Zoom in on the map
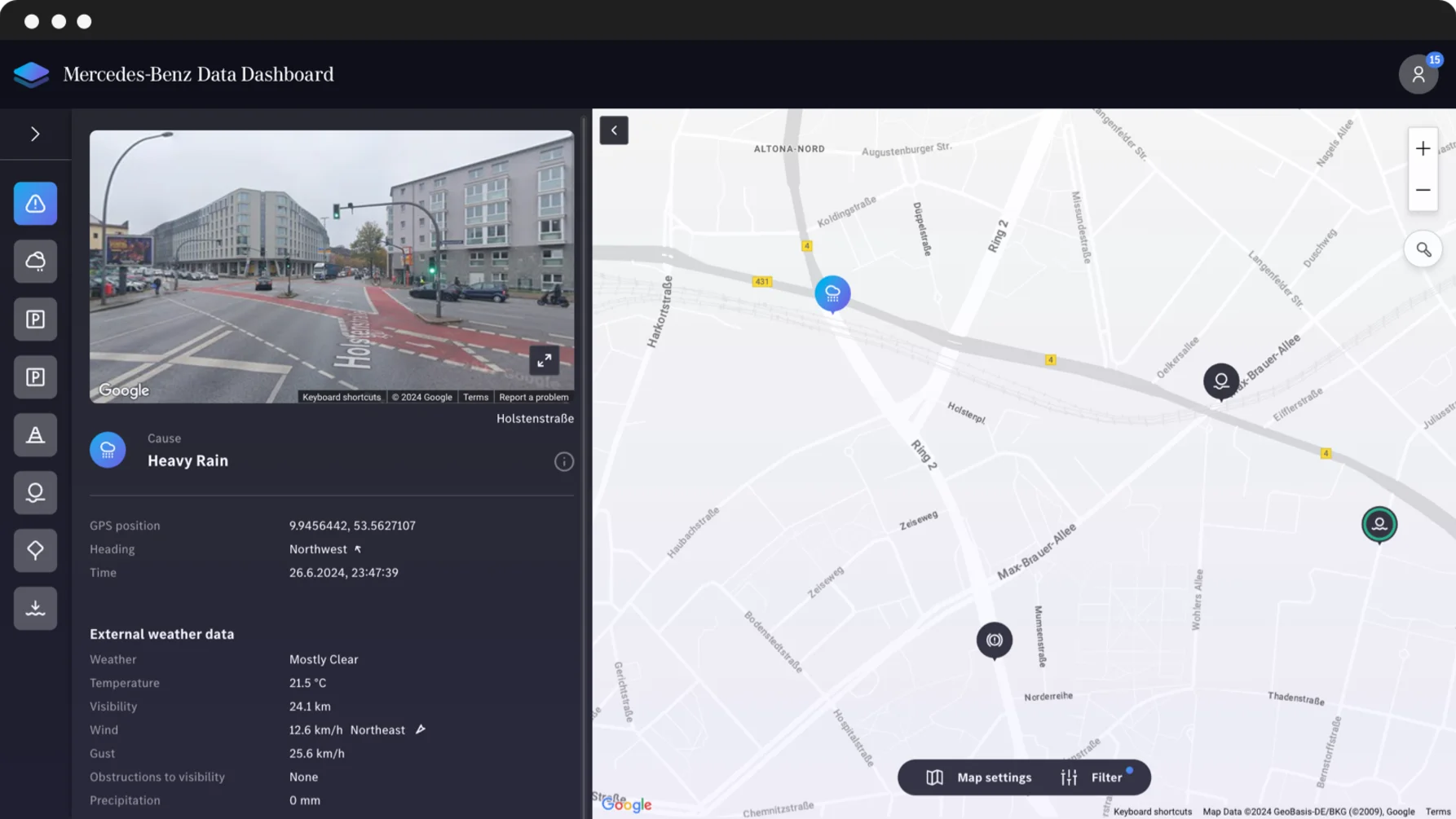Viewport: 1456px width, 819px height. pos(1423,149)
